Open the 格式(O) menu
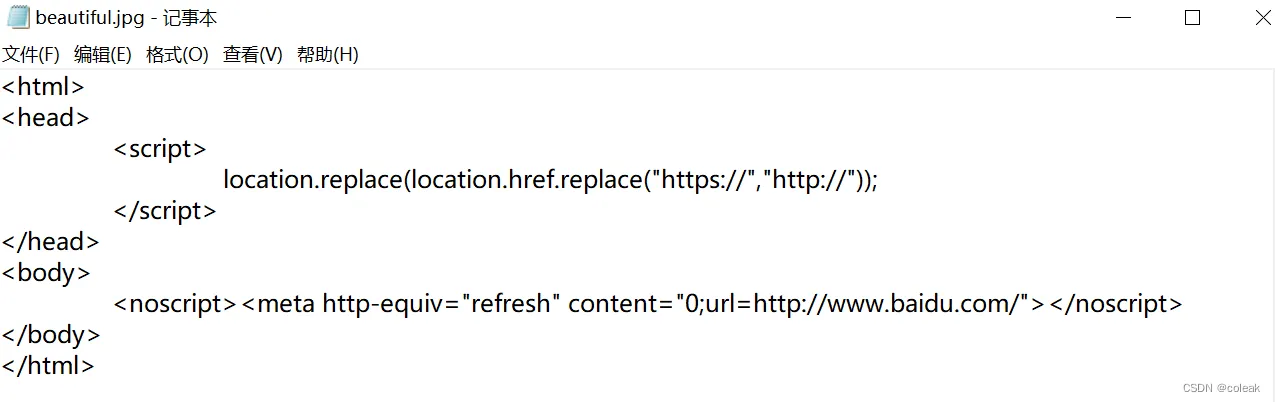 (177, 55)
